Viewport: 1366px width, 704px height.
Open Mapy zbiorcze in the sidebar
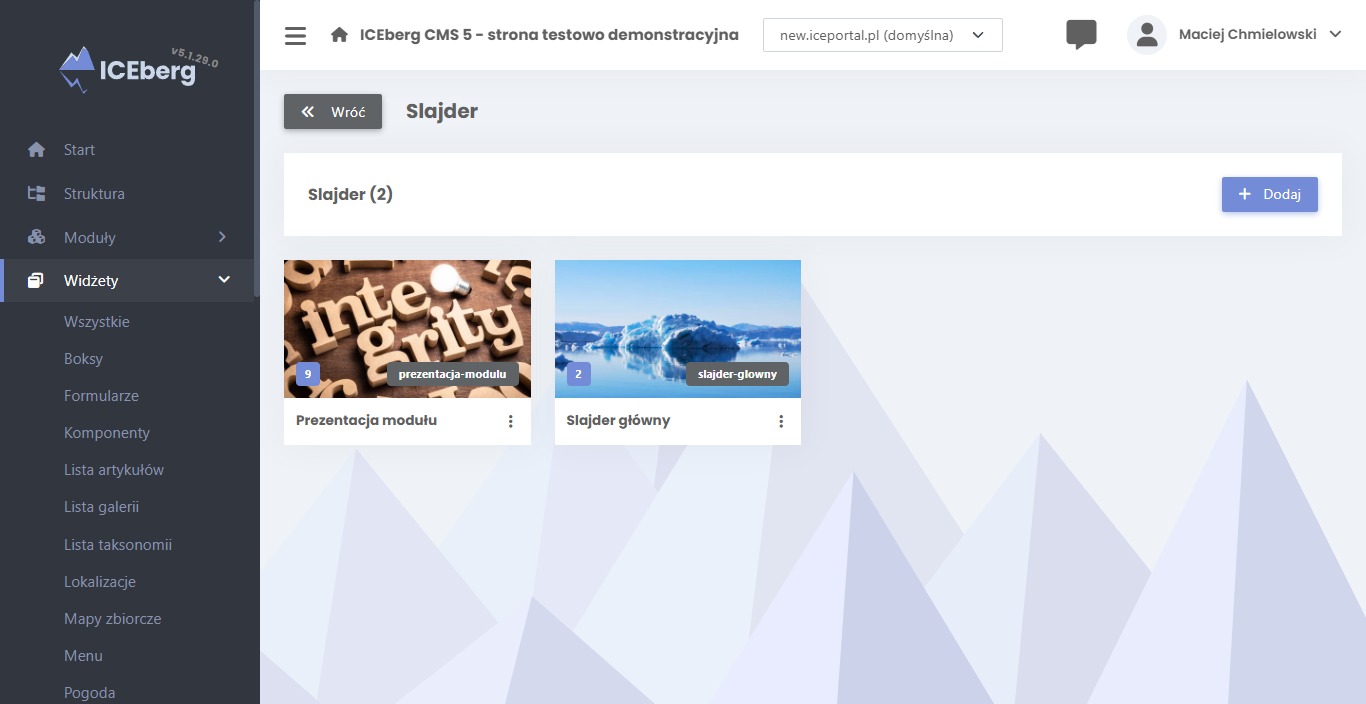click(112, 619)
